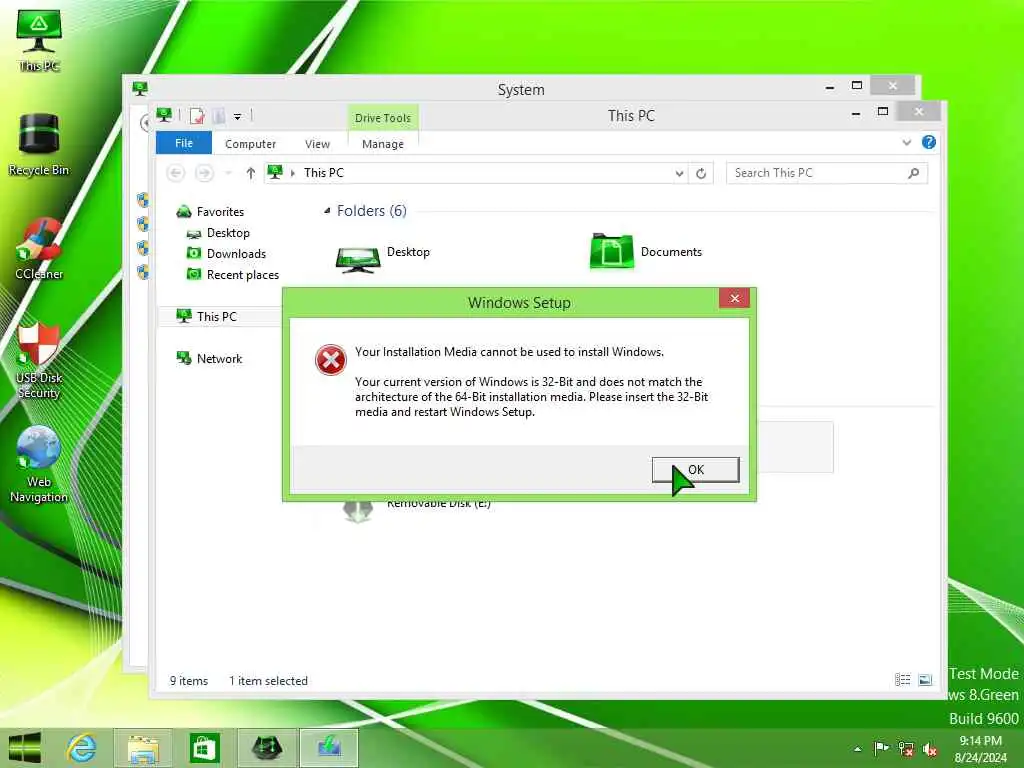
Task: Select the Drive Tools contextual tab
Action: [383, 118]
